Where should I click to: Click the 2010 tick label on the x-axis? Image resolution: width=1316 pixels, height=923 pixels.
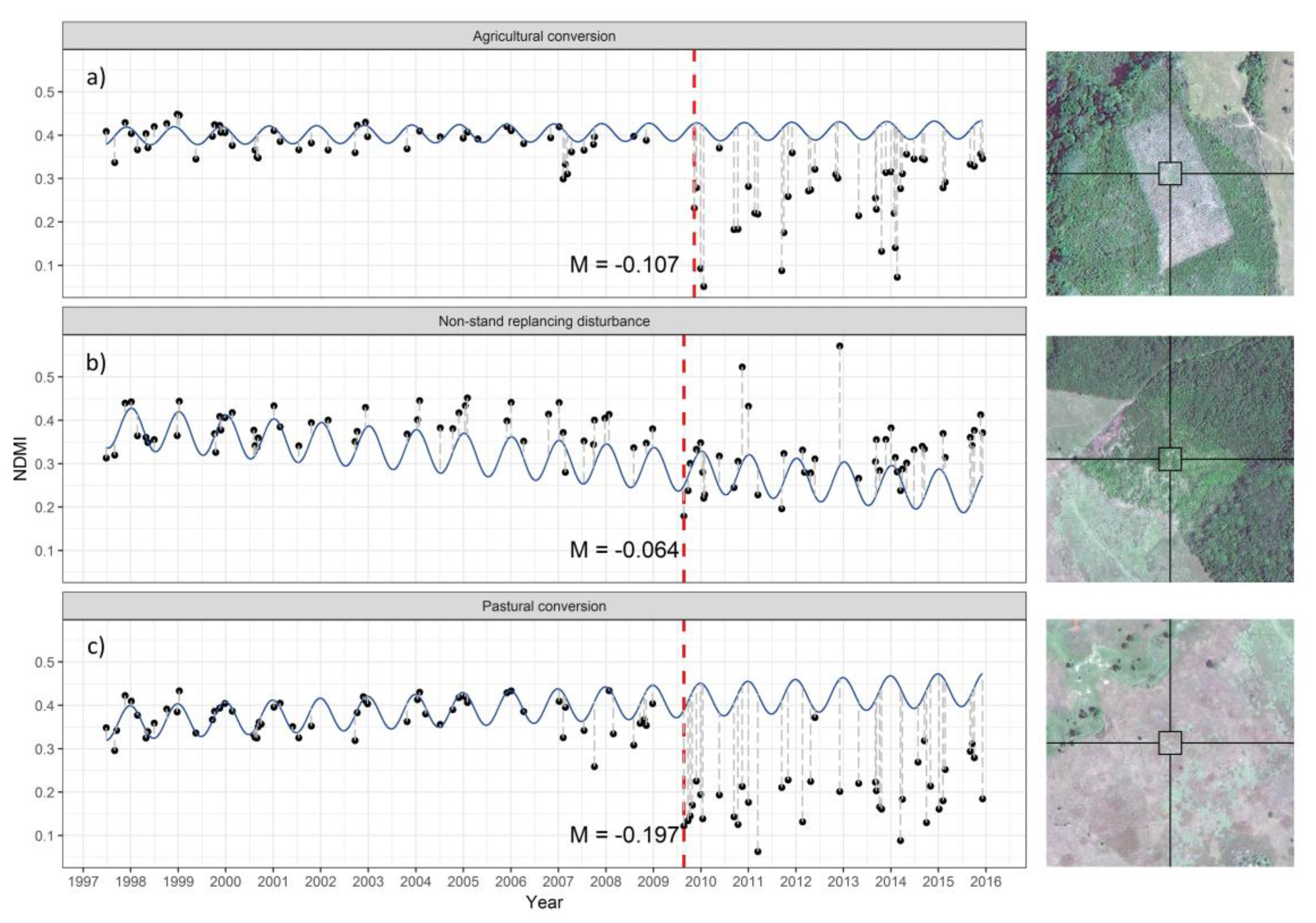700,882
